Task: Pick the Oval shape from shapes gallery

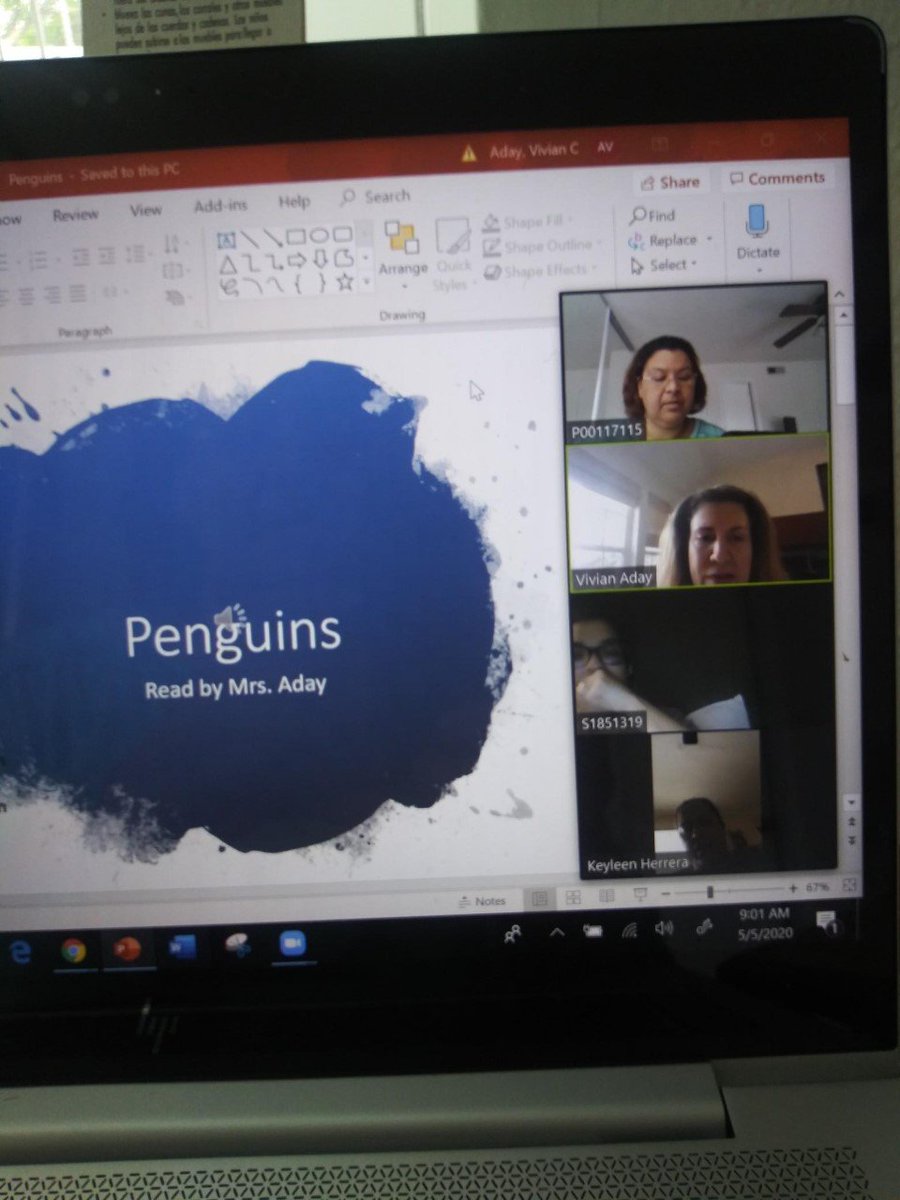Action: [x=319, y=236]
